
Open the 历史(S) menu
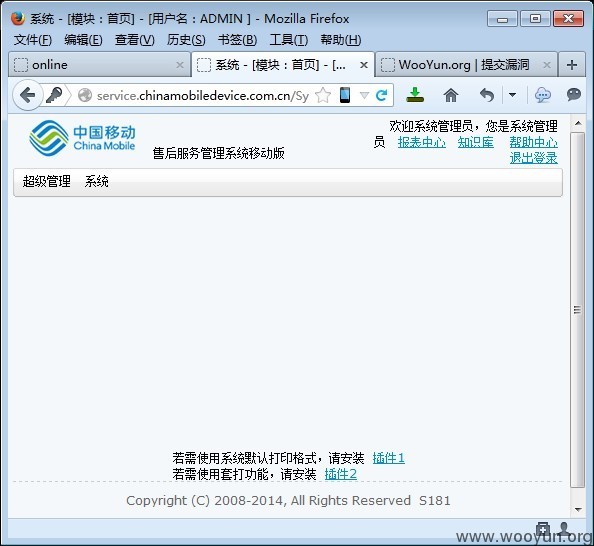186,39
